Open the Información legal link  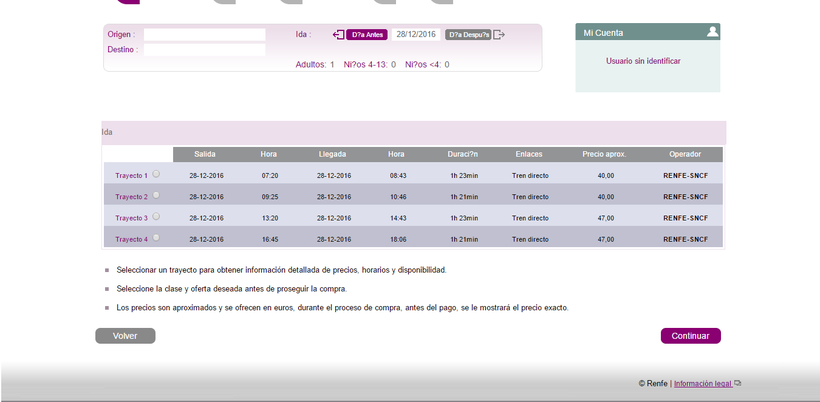702,383
